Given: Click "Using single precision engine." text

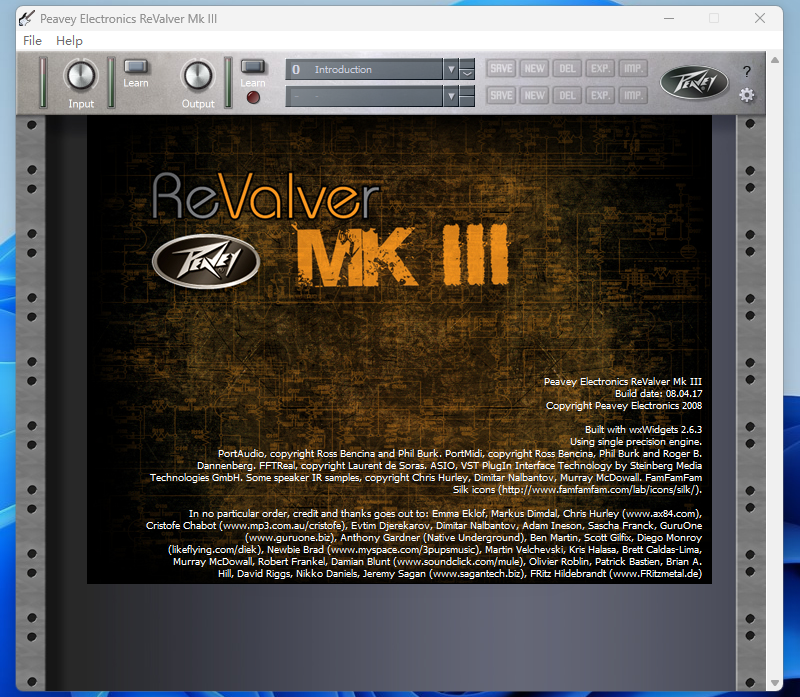Looking at the screenshot, I should (636, 441).
